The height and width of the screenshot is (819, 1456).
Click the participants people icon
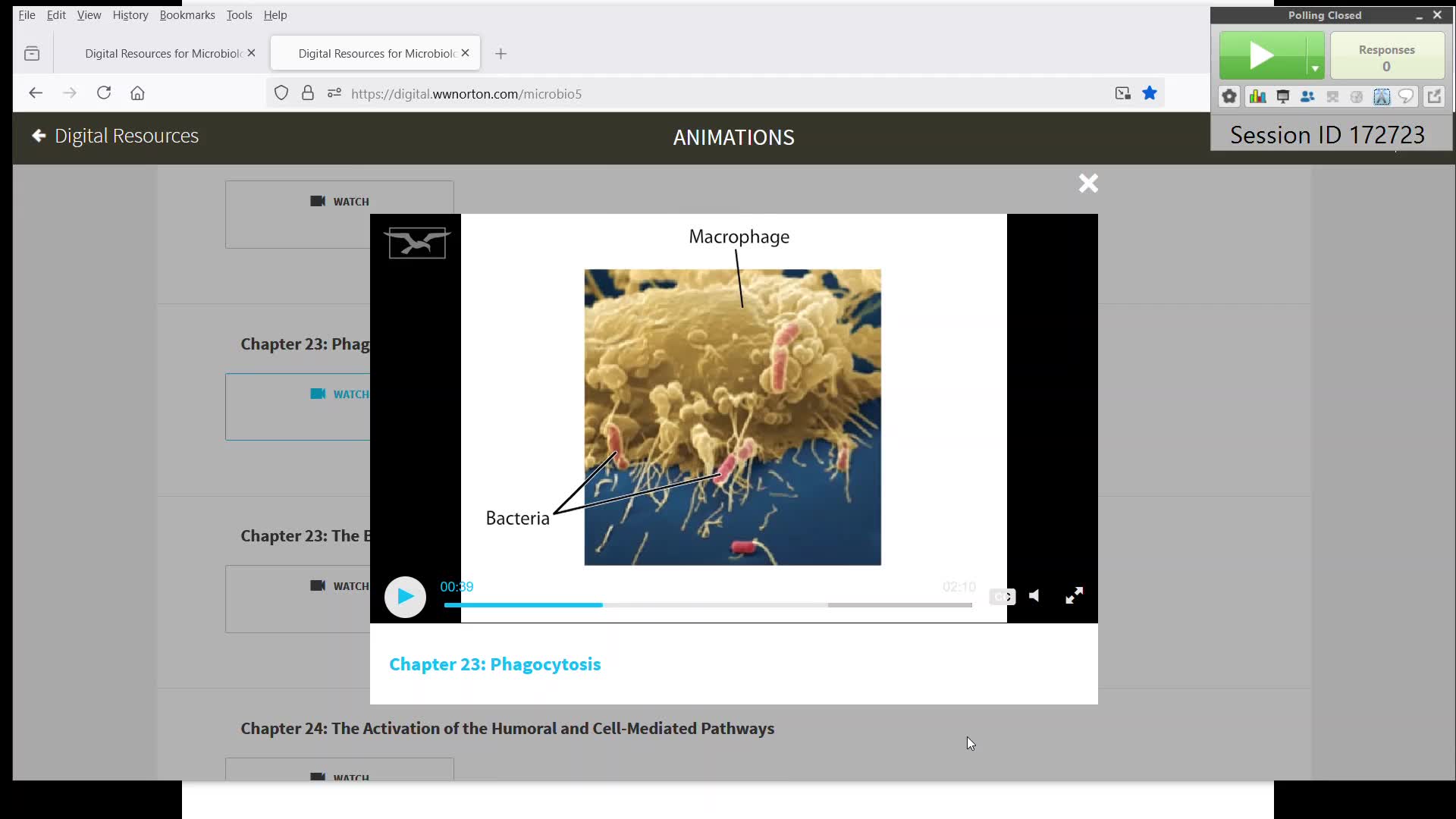[1307, 96]
